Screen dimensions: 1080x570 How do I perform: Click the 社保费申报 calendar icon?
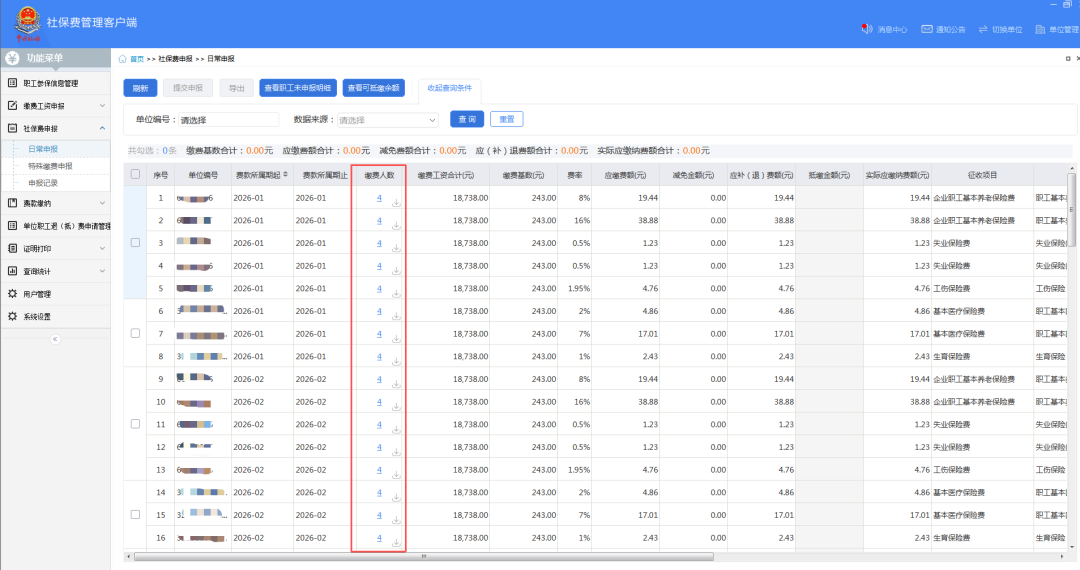tap(12, 128)
